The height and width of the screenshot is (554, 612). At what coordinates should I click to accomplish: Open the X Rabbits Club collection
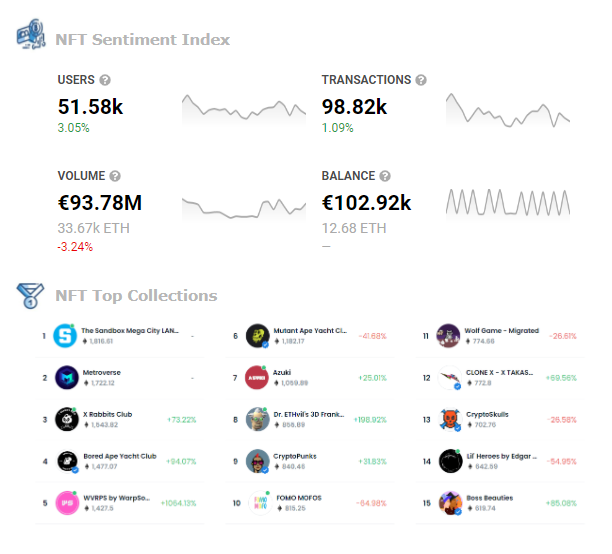[x=107, y=414]
